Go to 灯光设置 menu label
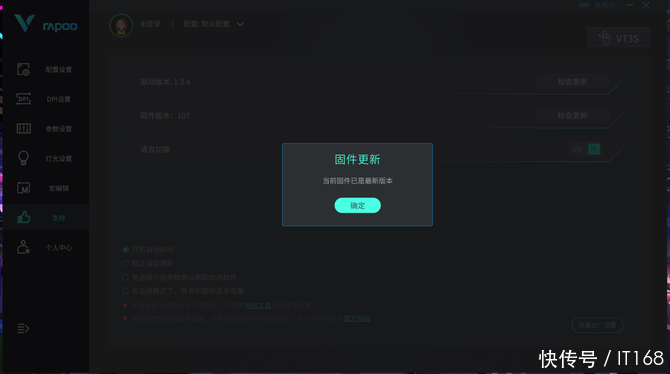 [x=59, y=159]
